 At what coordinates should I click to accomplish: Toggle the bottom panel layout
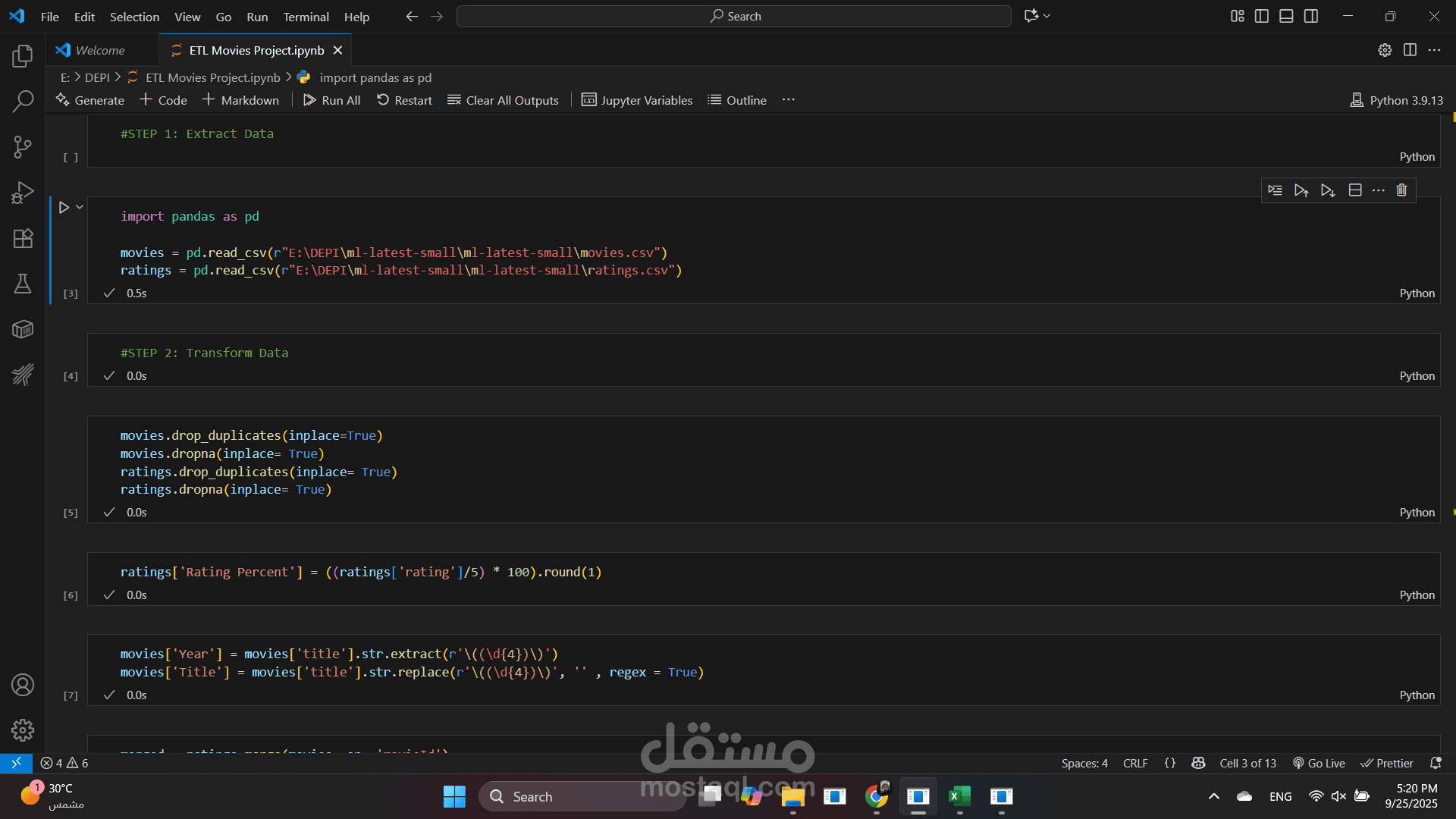tap(1286, 16)
